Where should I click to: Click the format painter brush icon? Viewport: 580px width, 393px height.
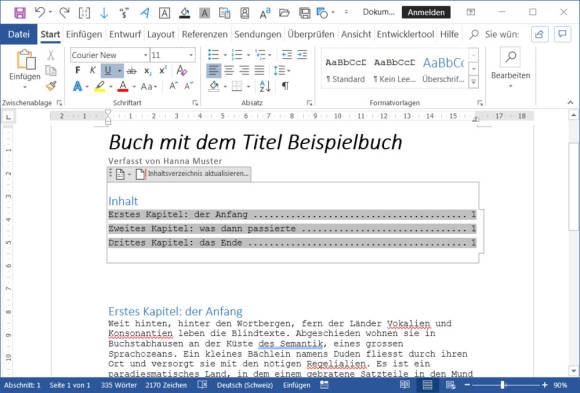pyautogui.click(x=51, y=86)
